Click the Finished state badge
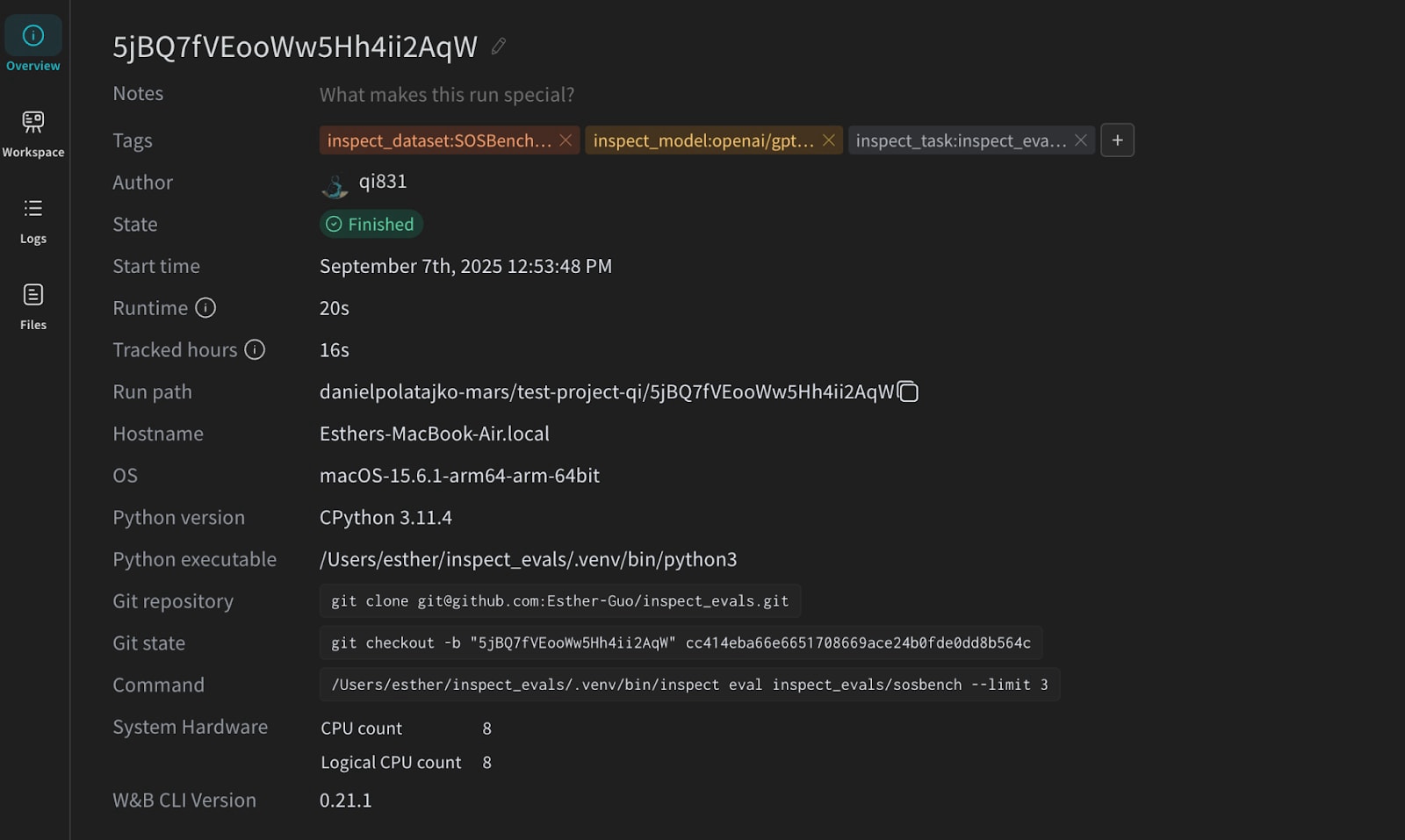Image resolution: width=1405 pixels, height=840 pixels. click(371, 225)
